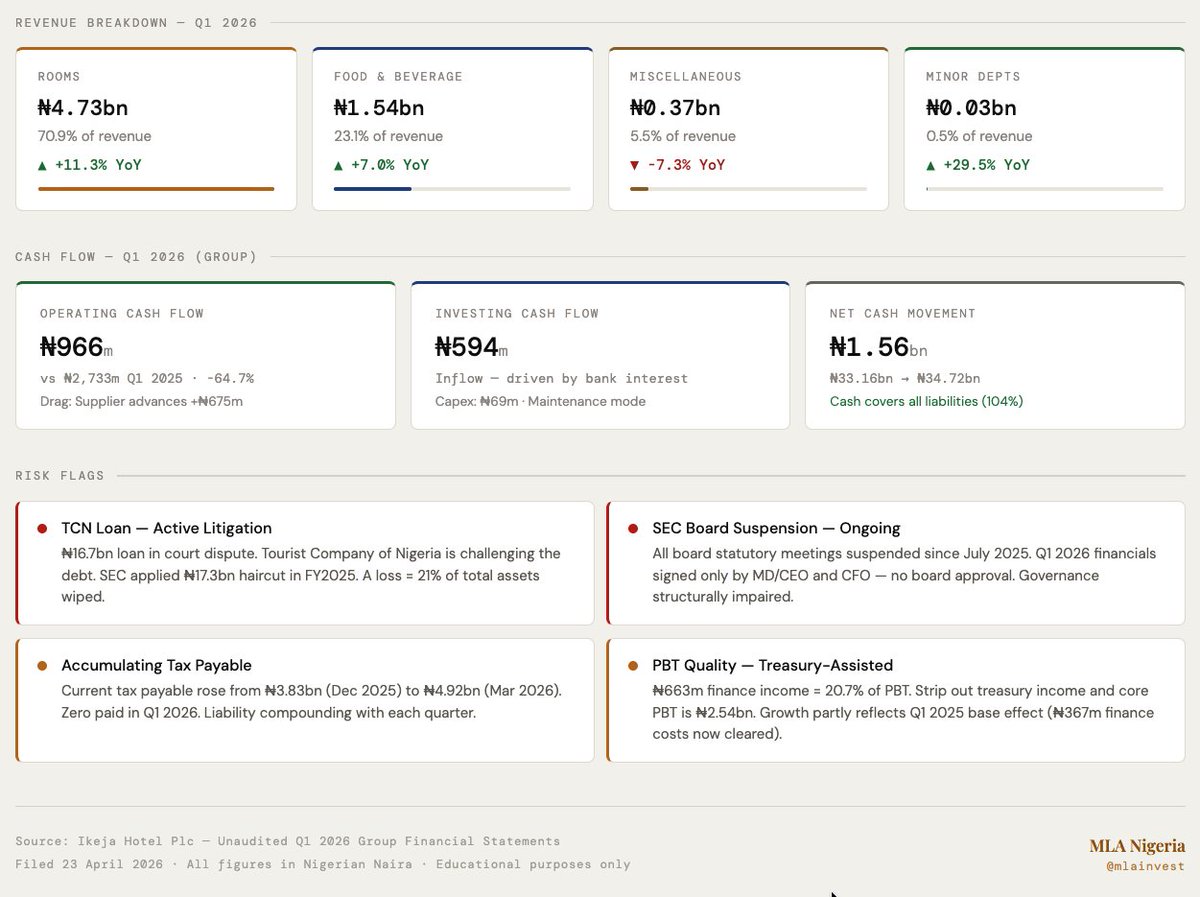Image resolution: width=1200 pixels, height=897 pixels.
Task: Click Cash covers all liabilities (104%)
Action: click(926, 401)
